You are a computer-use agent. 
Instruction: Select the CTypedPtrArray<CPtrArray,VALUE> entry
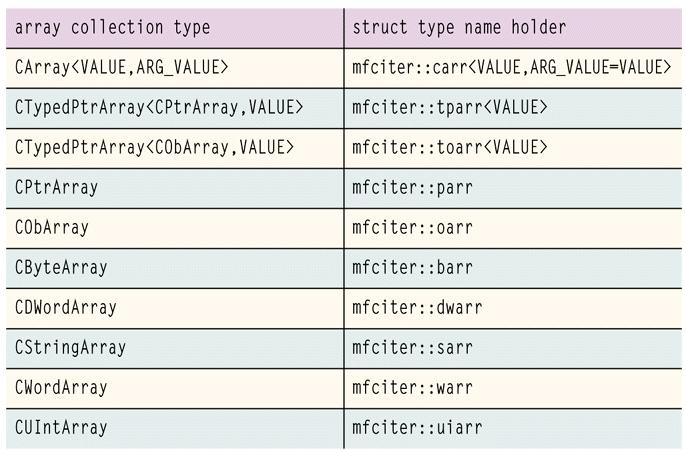(159, 107)
